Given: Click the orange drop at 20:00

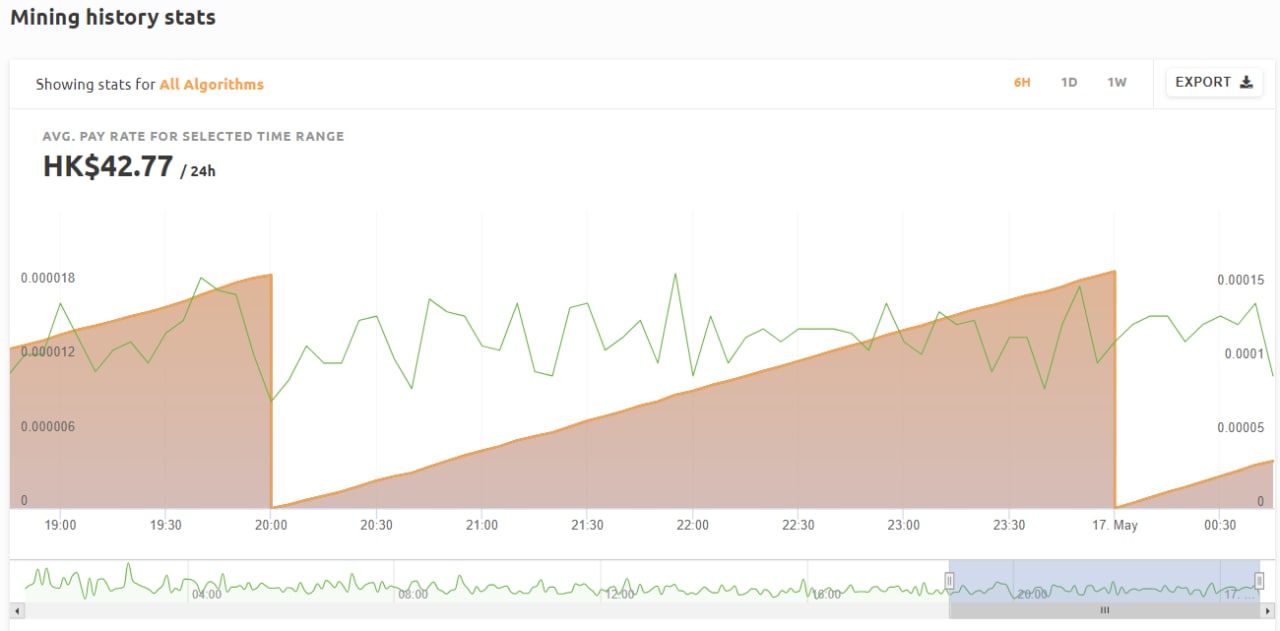Looking at the screenshot, I should pyautogui.click(x=271, y=390).
